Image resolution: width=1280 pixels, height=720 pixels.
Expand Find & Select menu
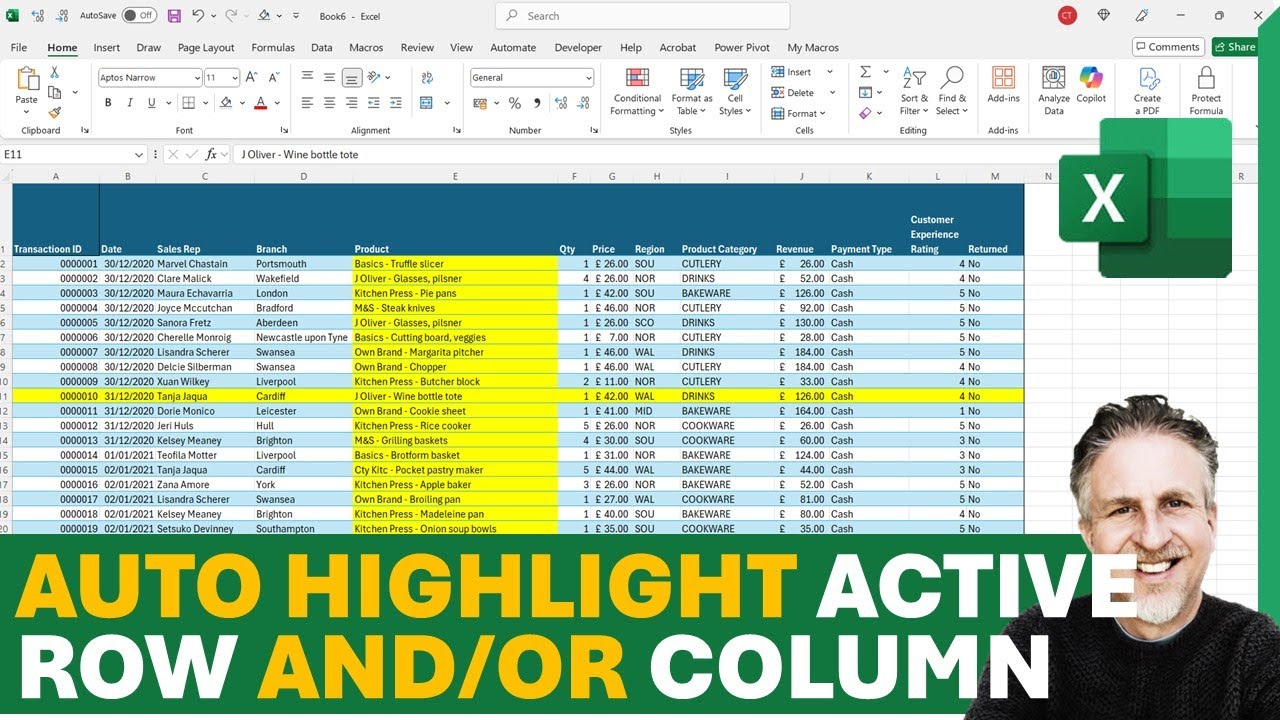coord(952,90)
